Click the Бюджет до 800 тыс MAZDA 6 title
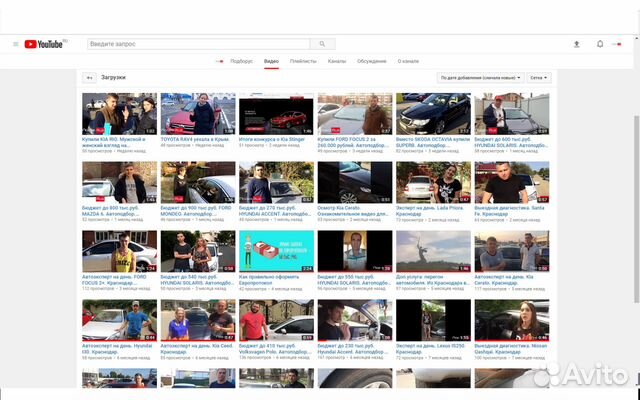 coord(113,211)
